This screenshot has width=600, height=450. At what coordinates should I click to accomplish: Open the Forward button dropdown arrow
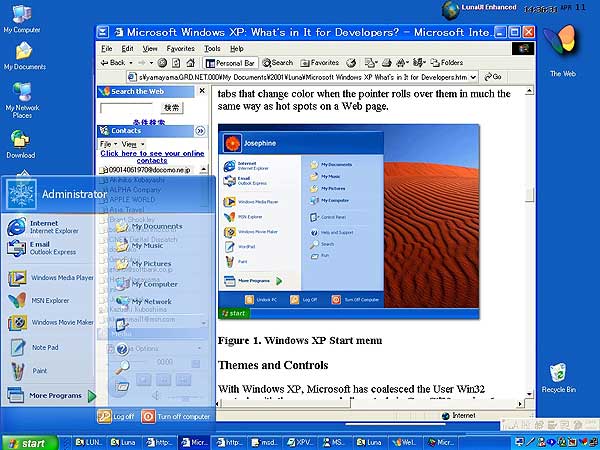point(152,63)
